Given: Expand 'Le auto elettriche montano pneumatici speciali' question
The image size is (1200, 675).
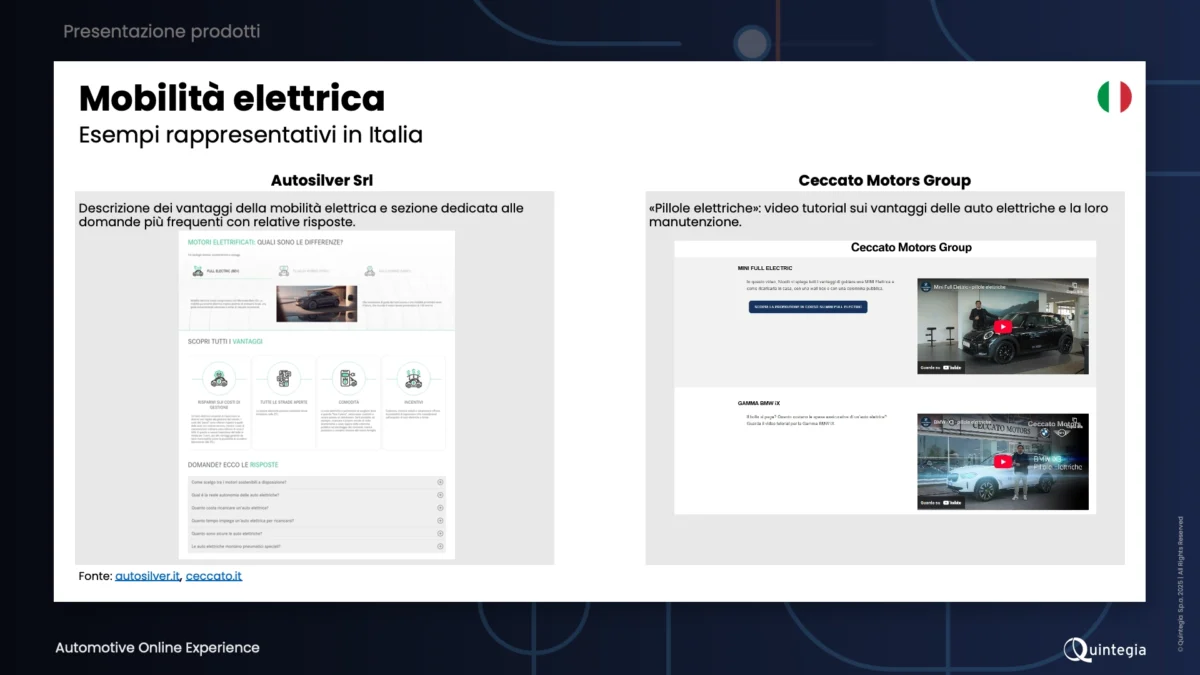Looking at the screenshot, I should (316, 547).
